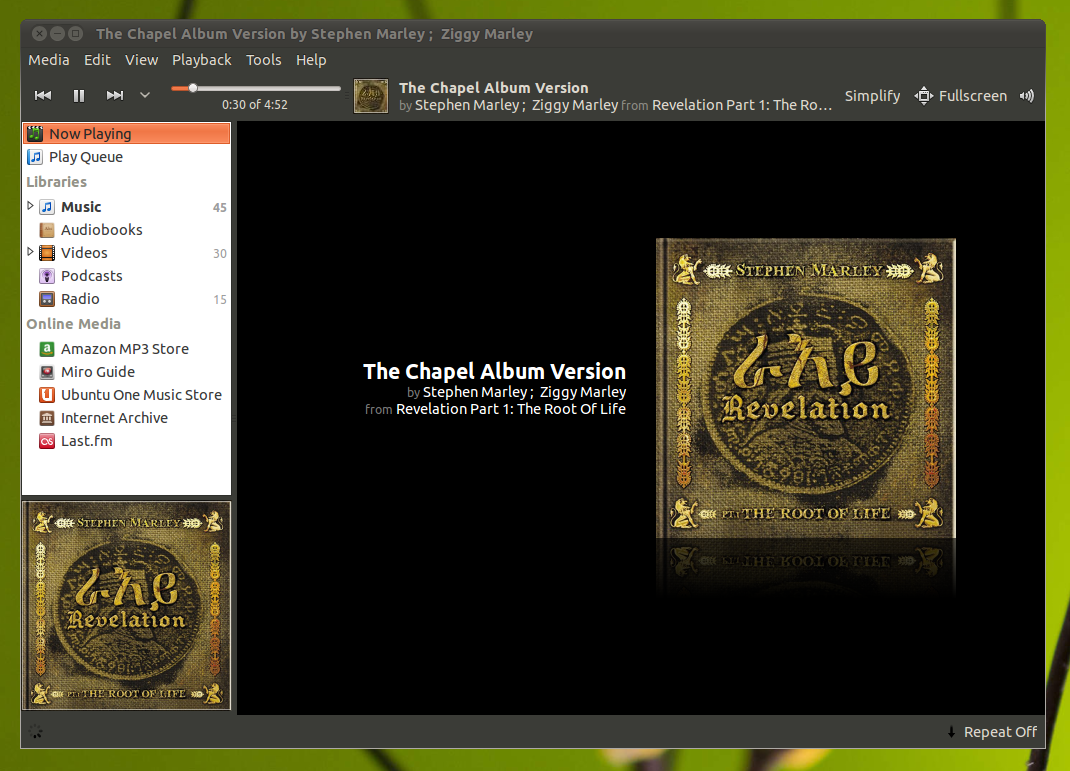Select Now Playing in the sidebar

tap(127, 134)
